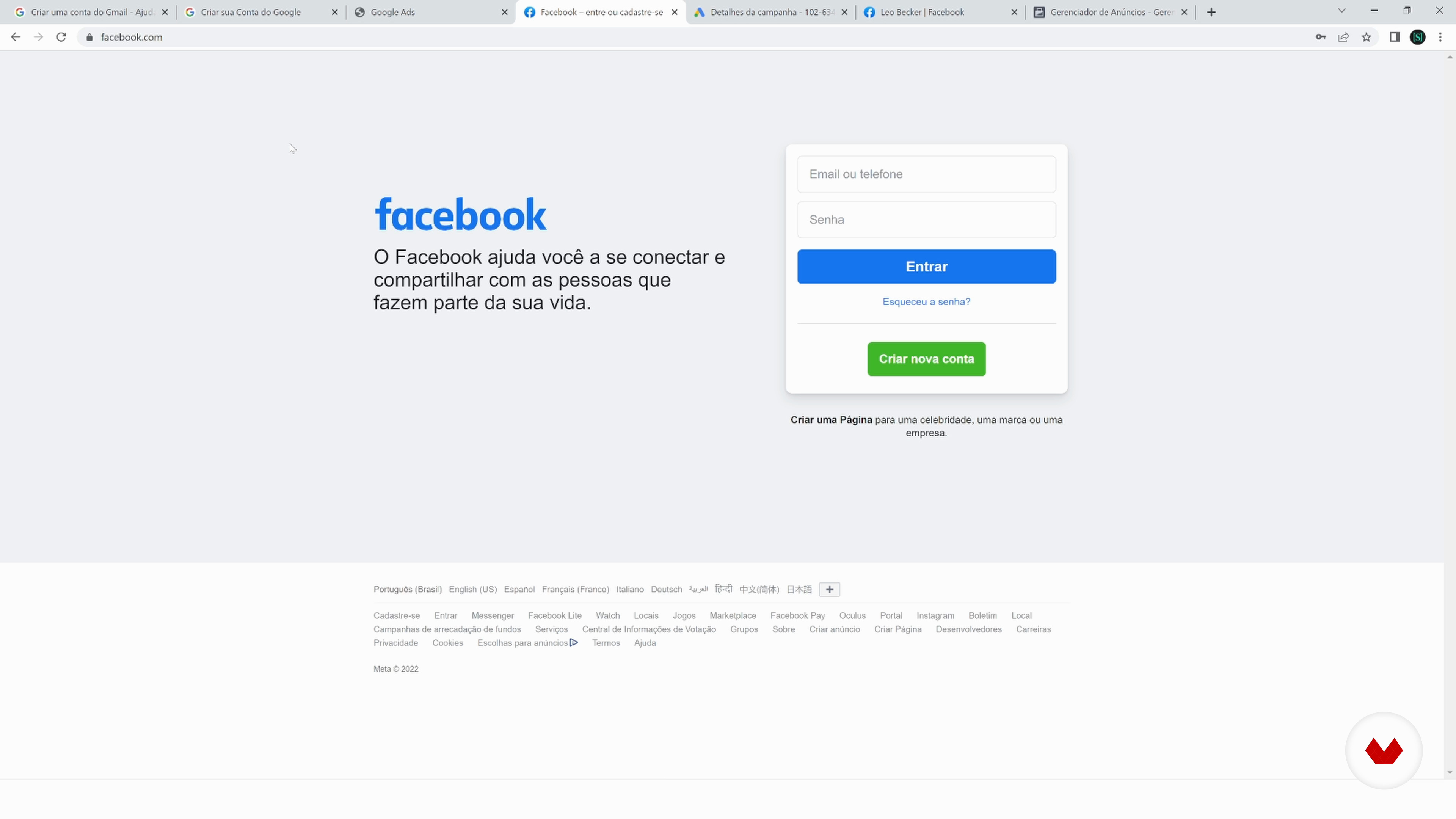The height and width of the screenshot is (819, 1456).
Task: Open the browser side panel icon
Action: pos(1395,37)
